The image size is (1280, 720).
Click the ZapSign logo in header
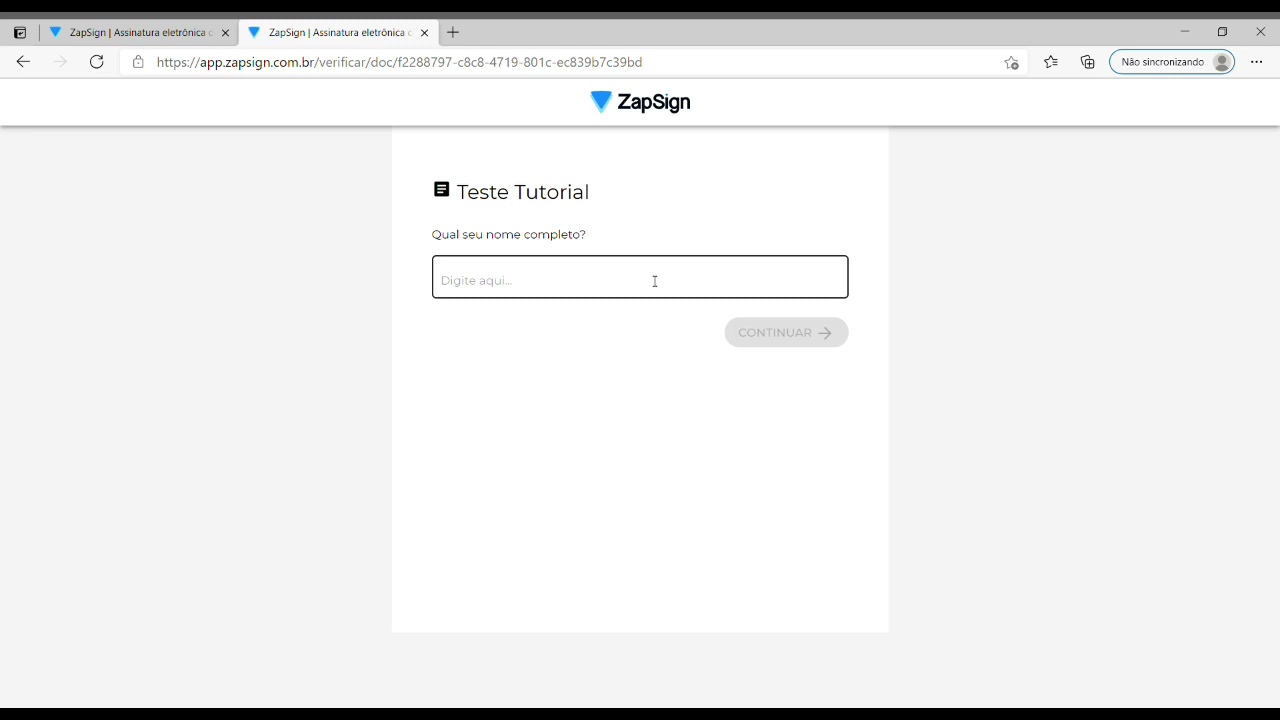click(640, 102)
